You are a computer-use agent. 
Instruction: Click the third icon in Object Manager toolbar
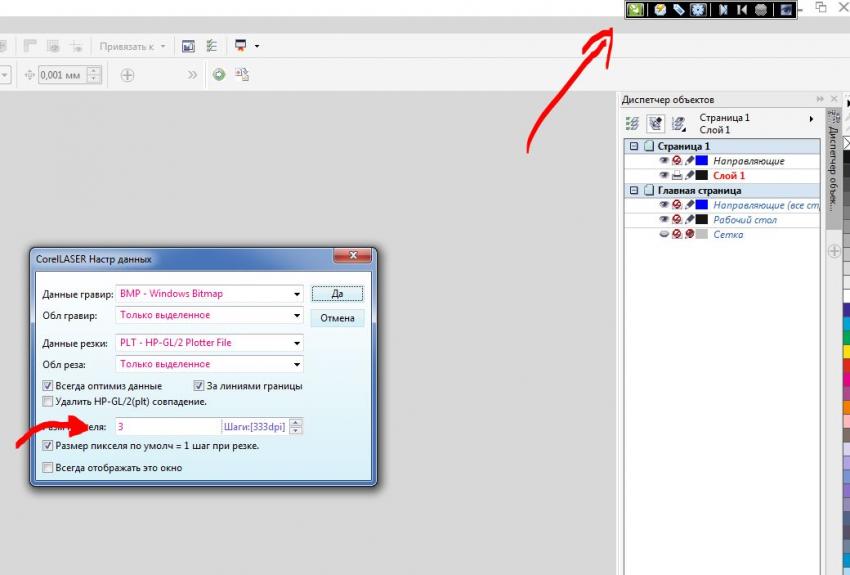coord(679,124)
